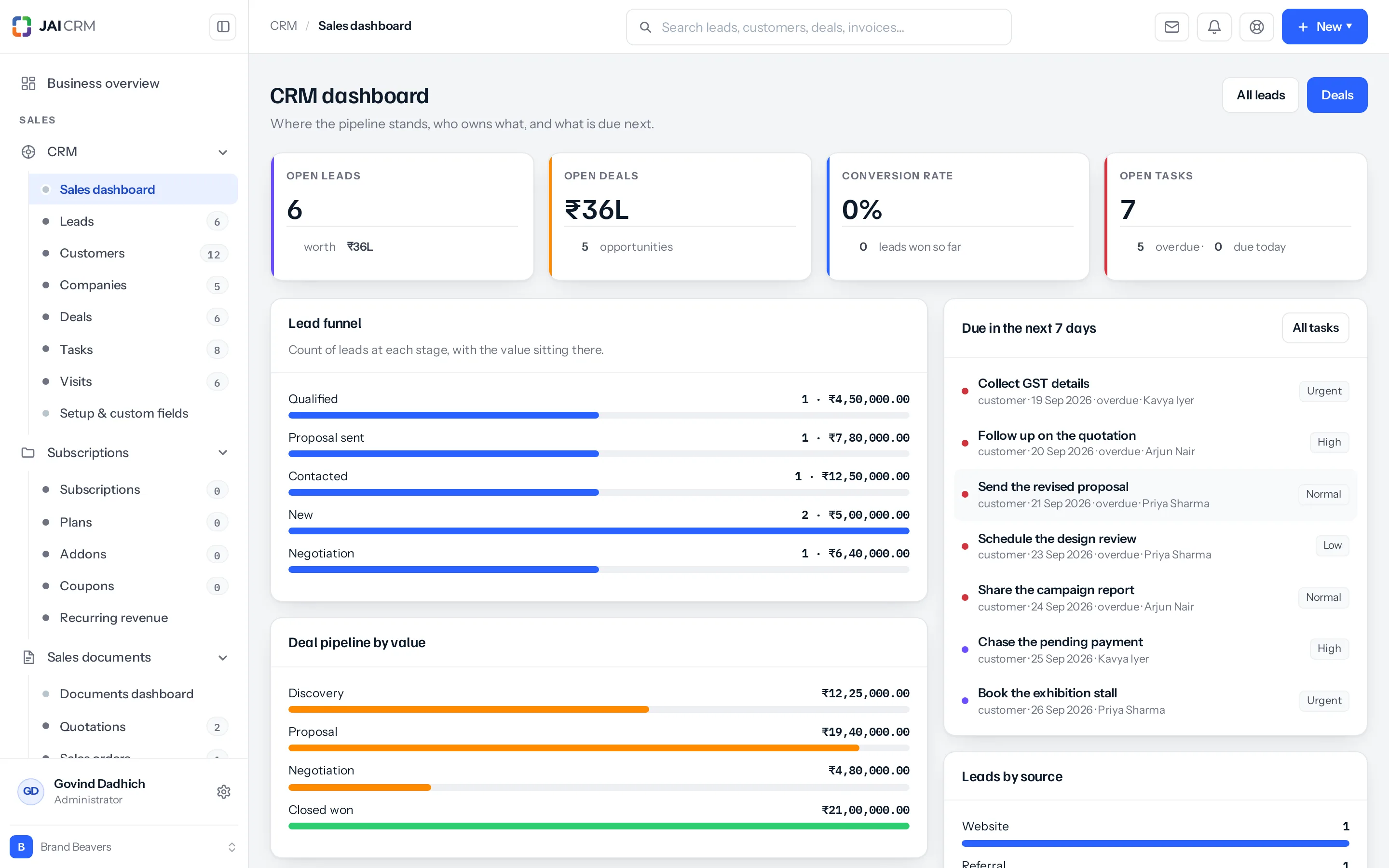
Task: Open Send the revised proposal task
Action: (1155, 494)
